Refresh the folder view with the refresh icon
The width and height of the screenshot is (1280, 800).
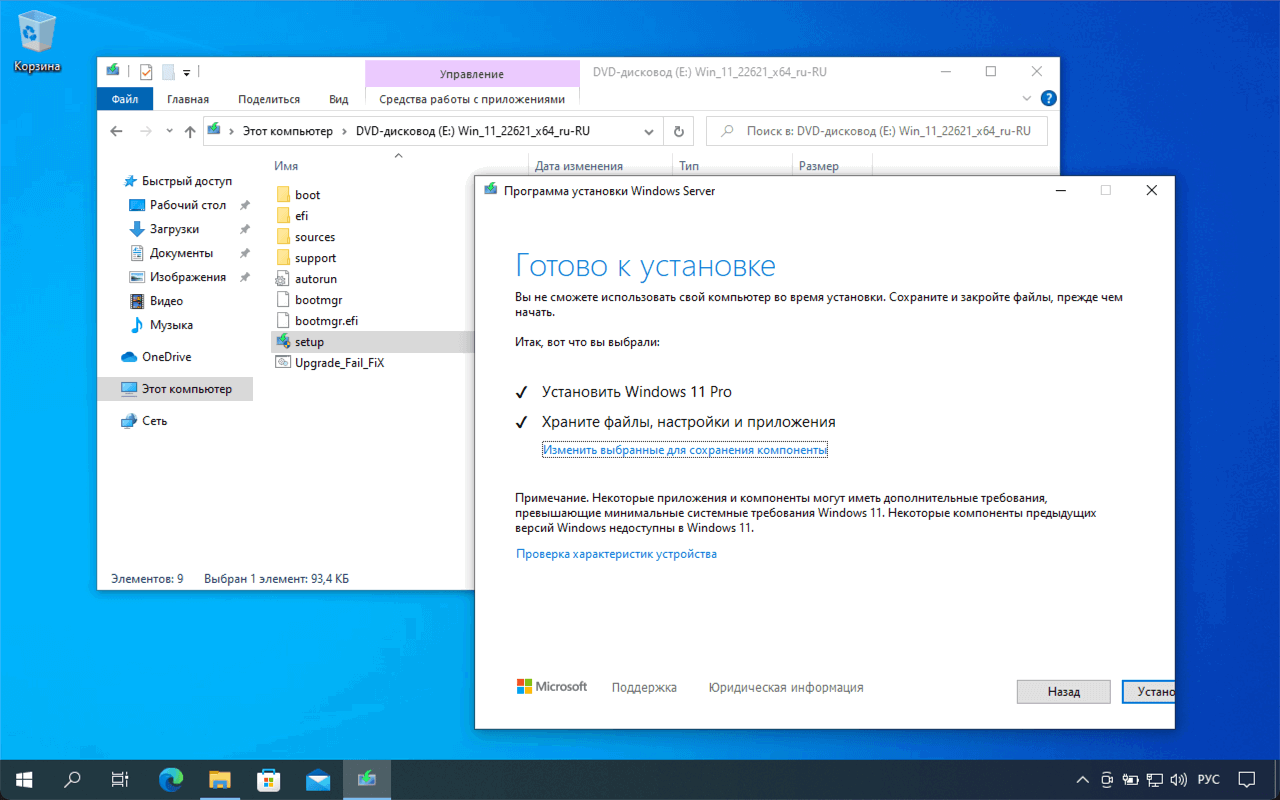pos(679,131)
